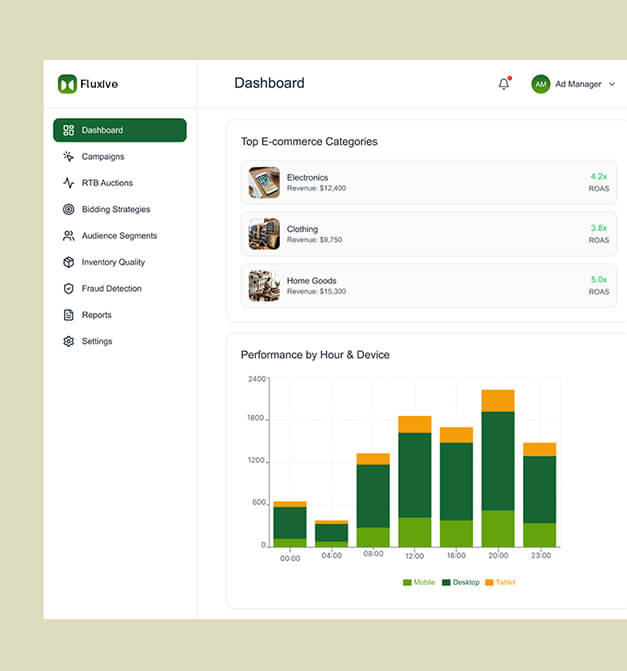Click the Fluxive brand name
The width and height of the screenshot is (627, 671).
pyautogui.click(x=99, y=84)
